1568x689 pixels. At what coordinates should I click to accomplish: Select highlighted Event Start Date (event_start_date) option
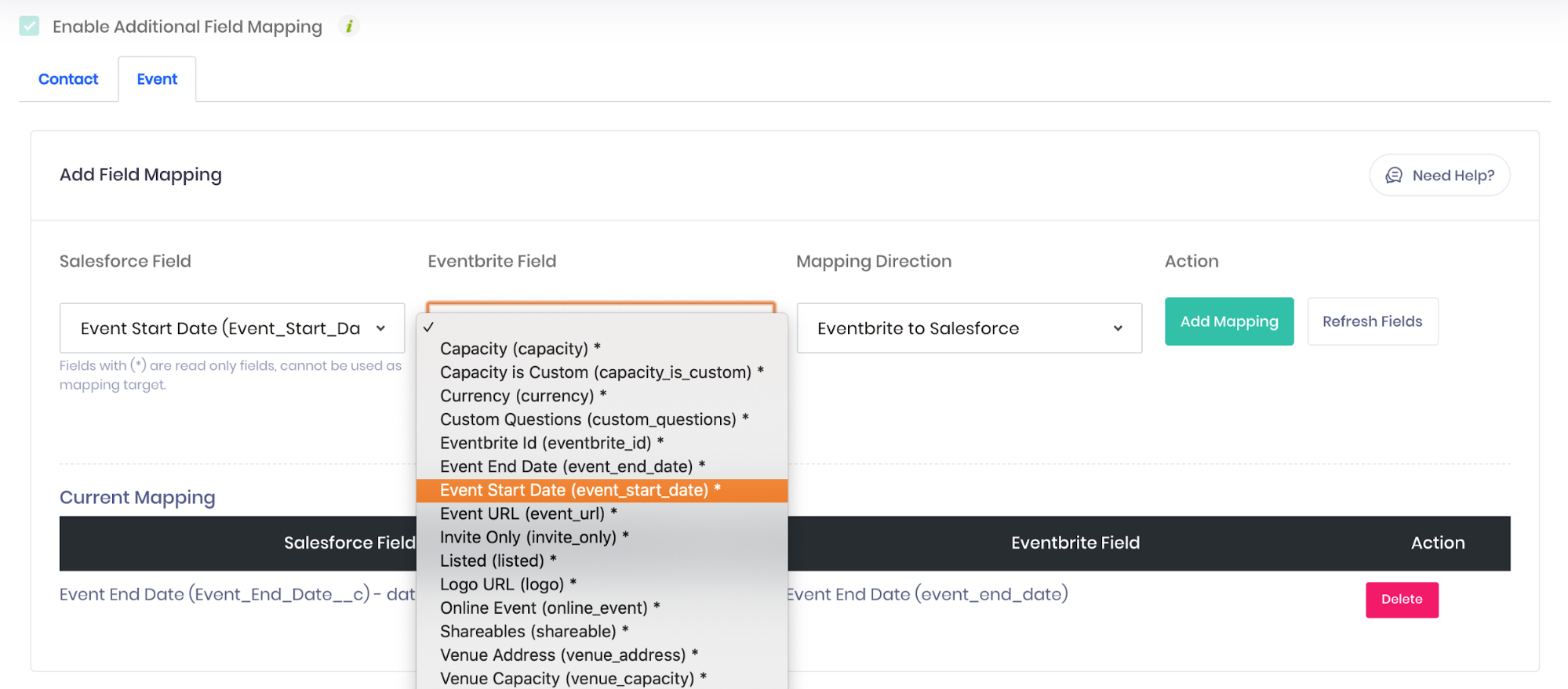pyautogui.click(x=602, y=490)
